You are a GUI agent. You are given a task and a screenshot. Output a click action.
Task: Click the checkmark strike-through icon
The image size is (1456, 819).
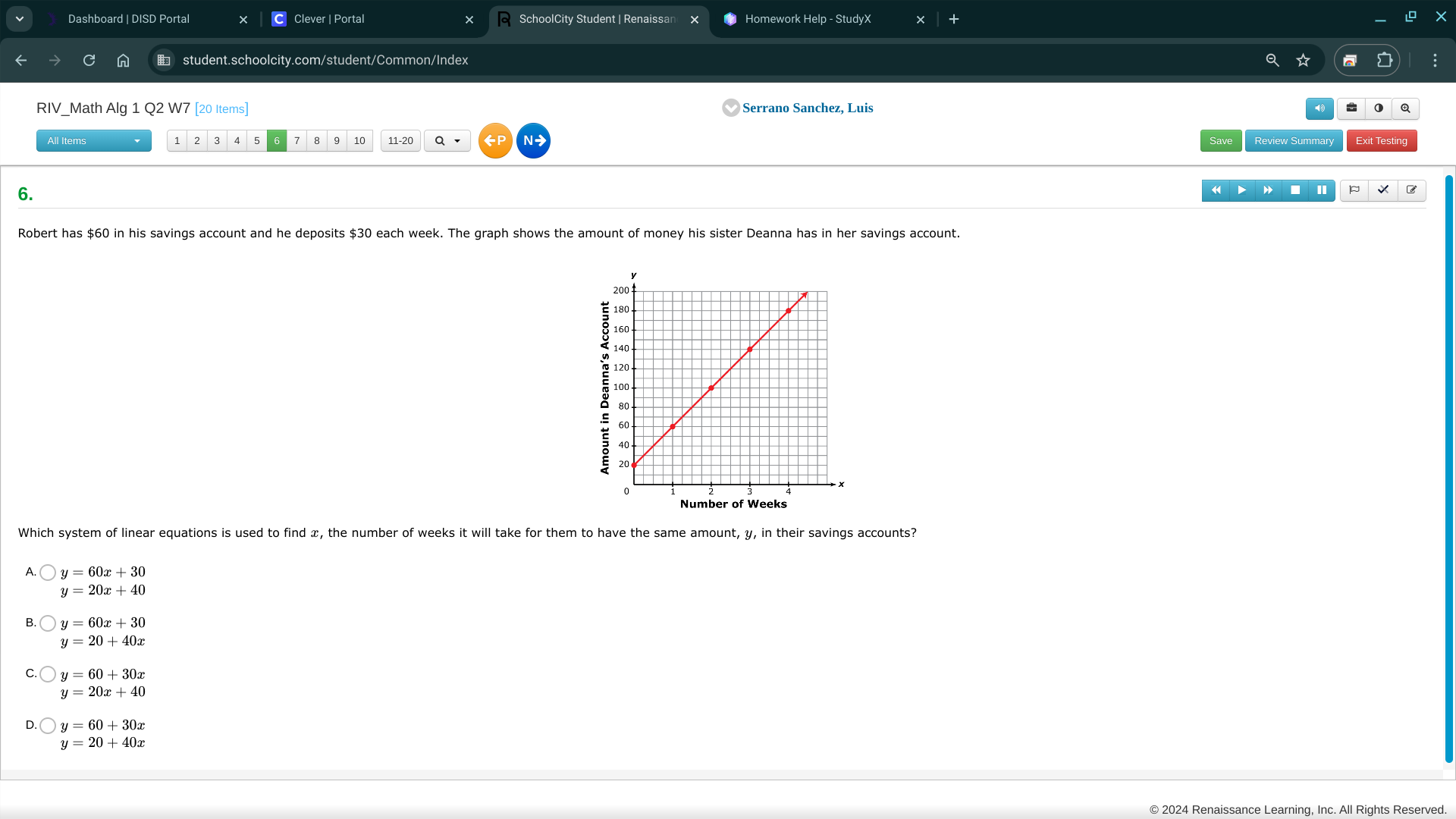(x=1383, y=190)
